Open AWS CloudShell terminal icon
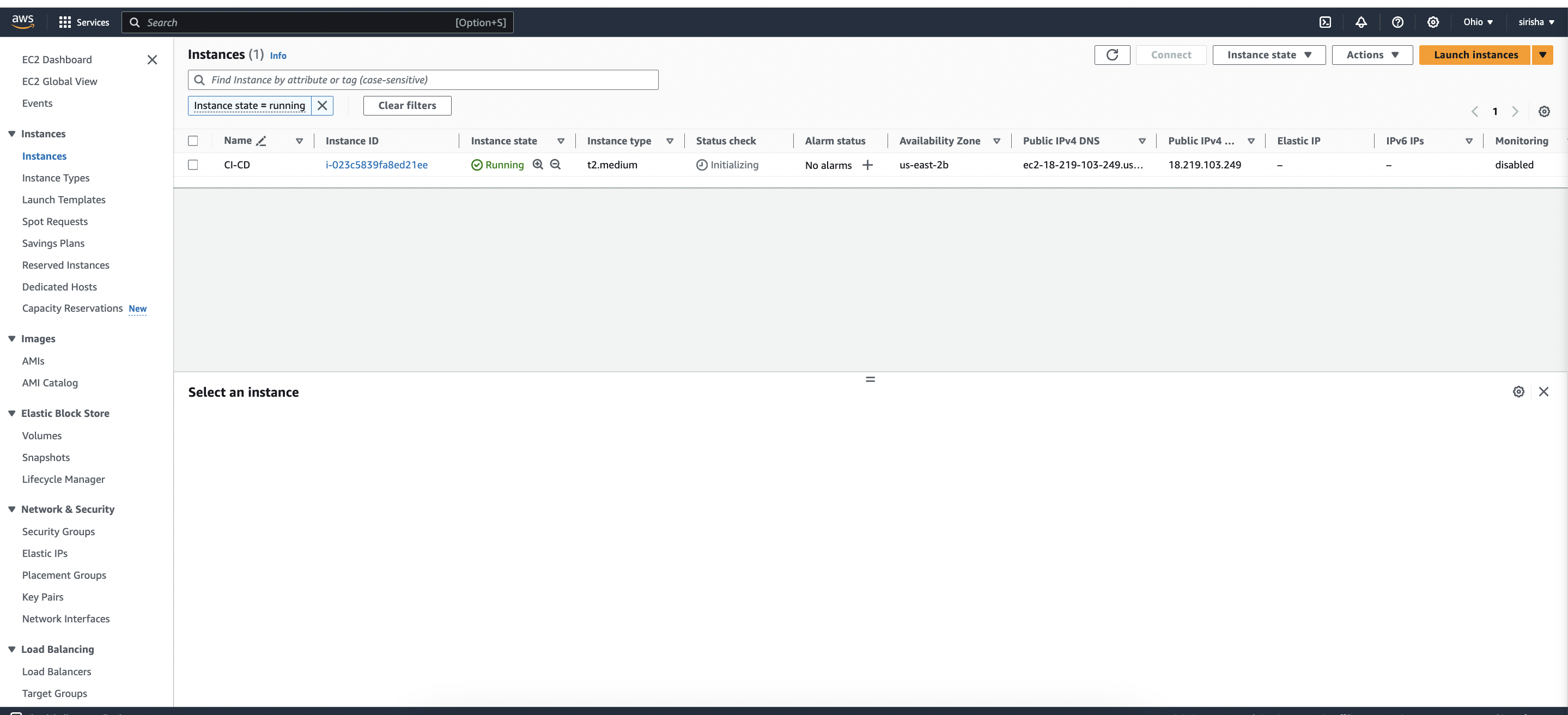This screenshot has width=1568, height=715. 1325,22
